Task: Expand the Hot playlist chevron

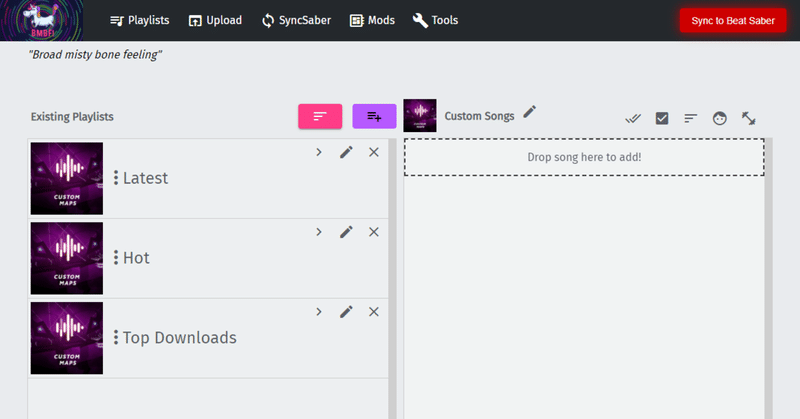Action: pyautogui.click(x=319, y=232)
